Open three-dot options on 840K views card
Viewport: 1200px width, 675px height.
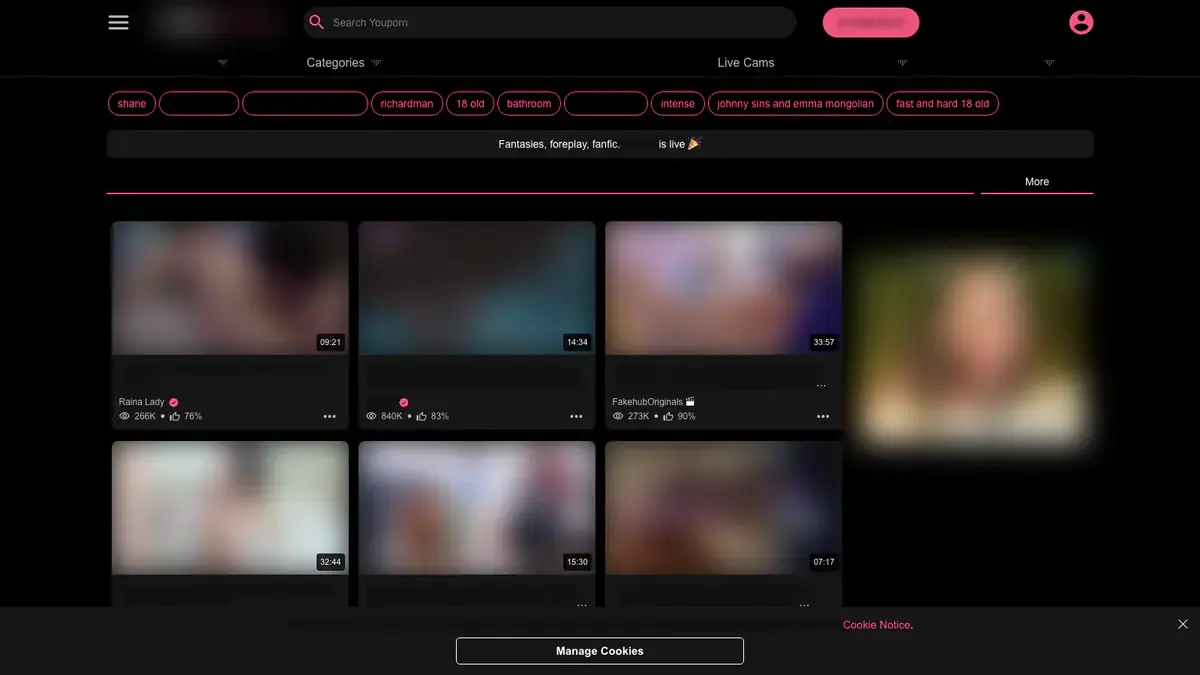coord(576,416)
